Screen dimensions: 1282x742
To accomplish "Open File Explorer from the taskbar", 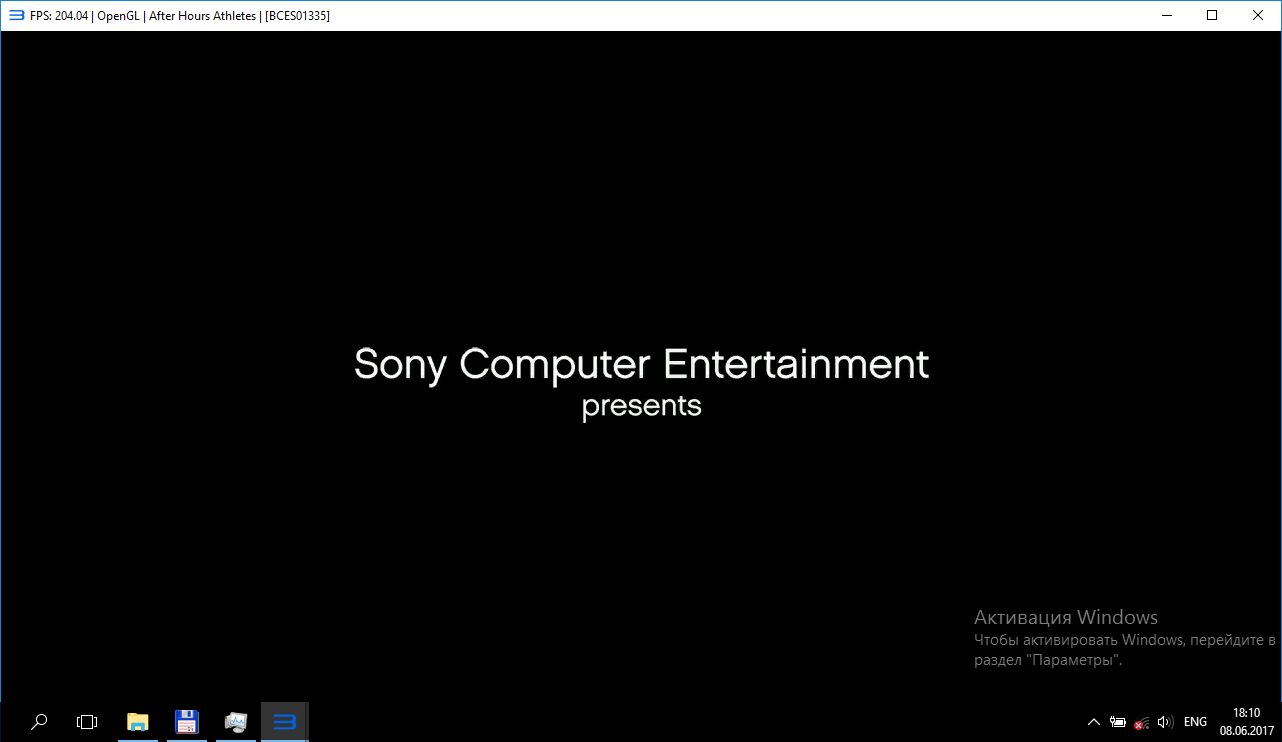I will 138,721.
